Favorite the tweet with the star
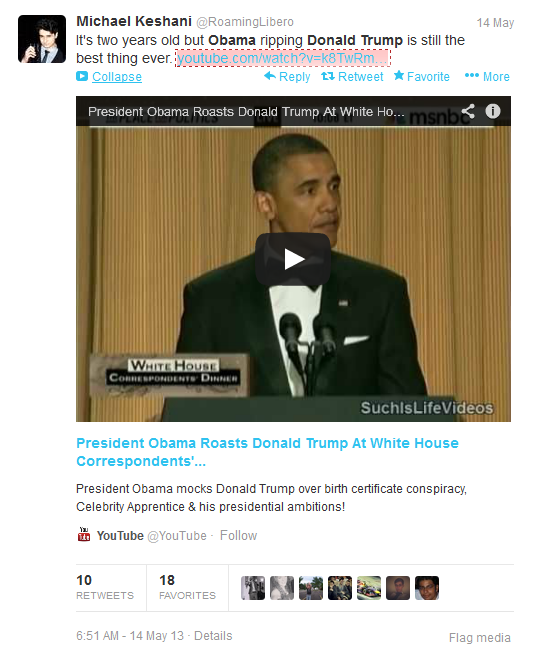This screenshot has height=654, width=541. pos(422,77)
